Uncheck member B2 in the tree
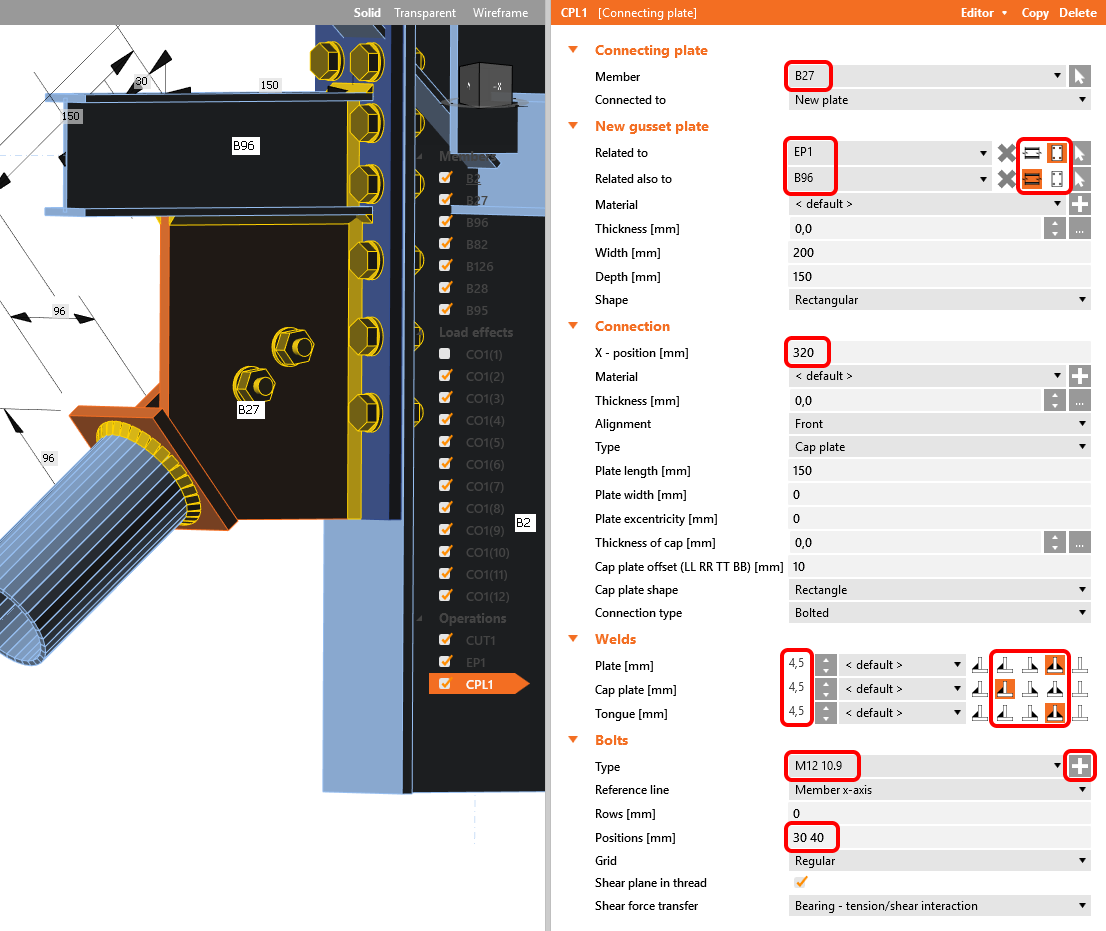 click(x=445, y=178)
